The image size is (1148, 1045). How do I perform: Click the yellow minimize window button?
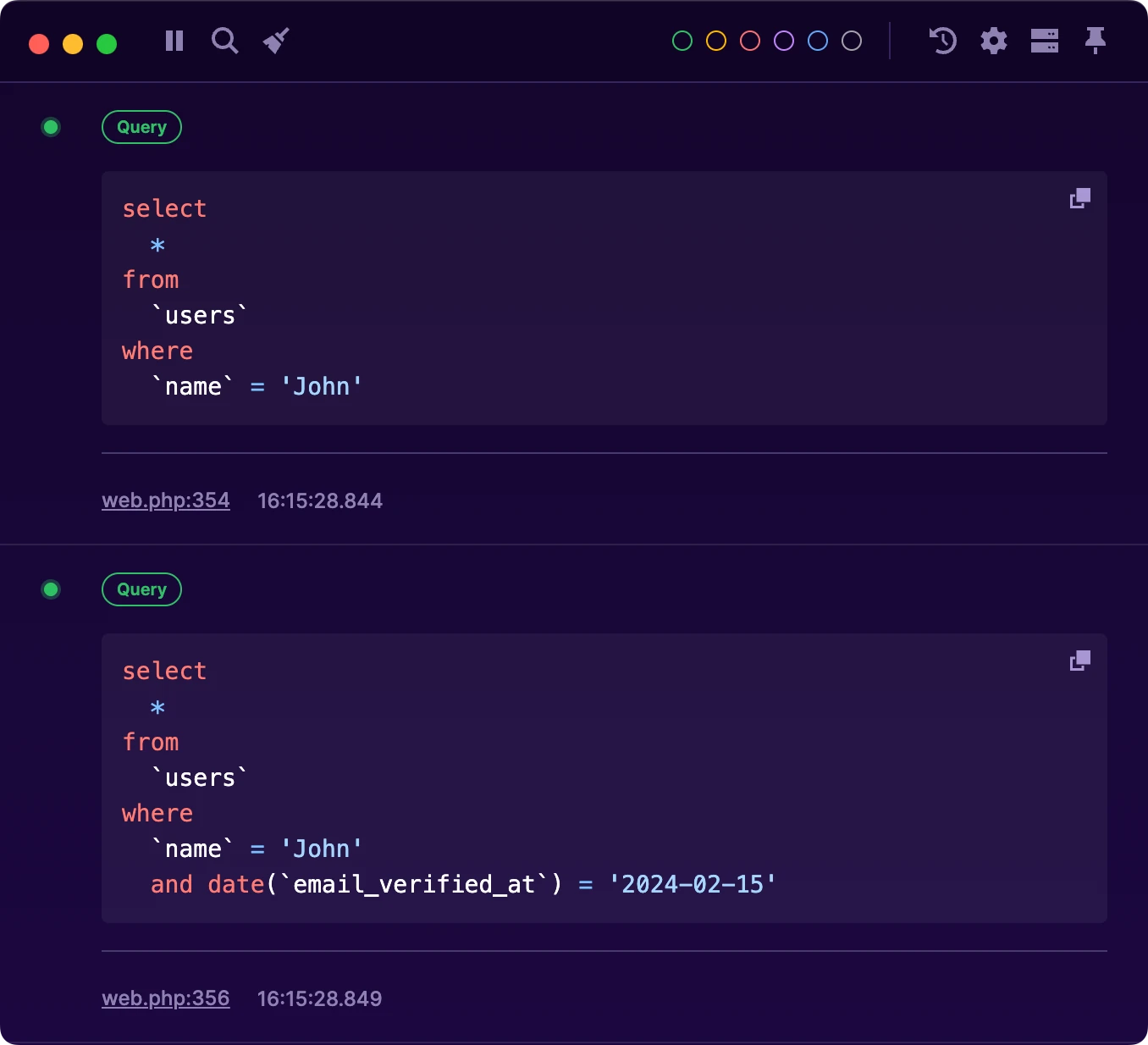click(x=73, y=44)
